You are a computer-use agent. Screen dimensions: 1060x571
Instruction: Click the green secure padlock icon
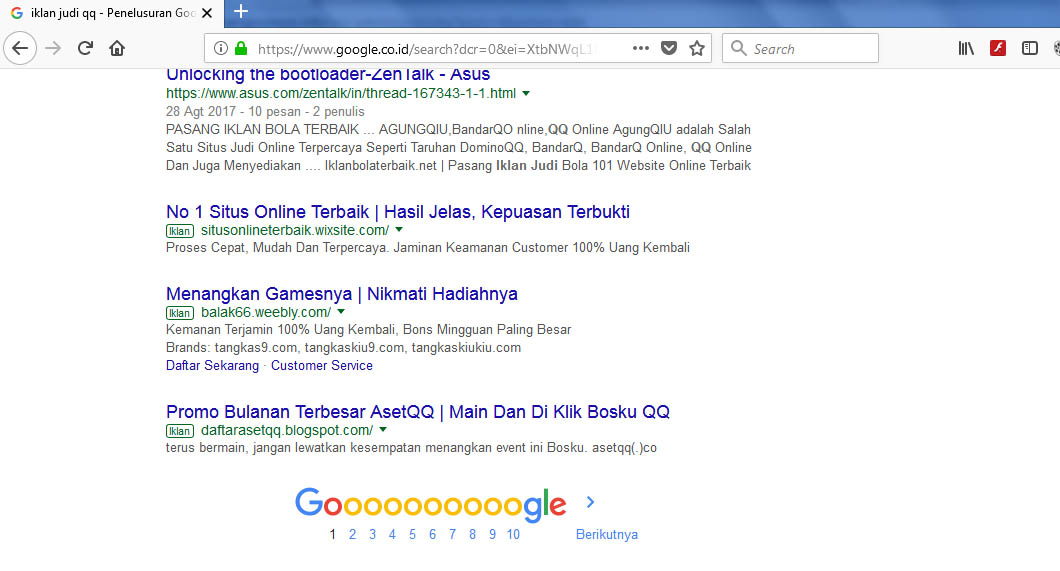pyautogui.click(x=241, y=49)
